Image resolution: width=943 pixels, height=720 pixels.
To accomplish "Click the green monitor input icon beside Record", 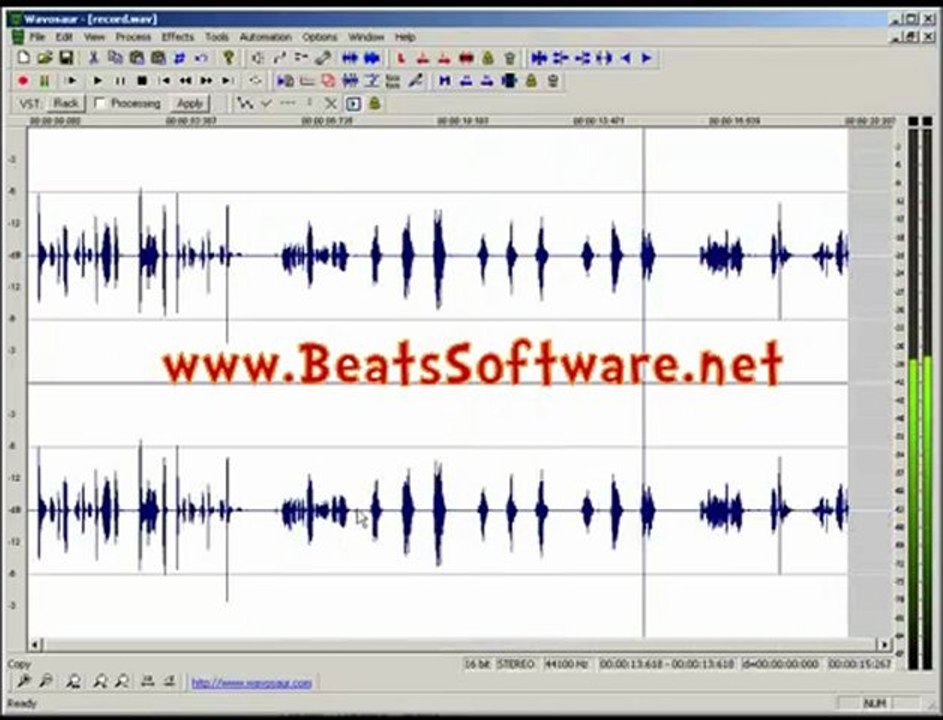I will (45, 81).
